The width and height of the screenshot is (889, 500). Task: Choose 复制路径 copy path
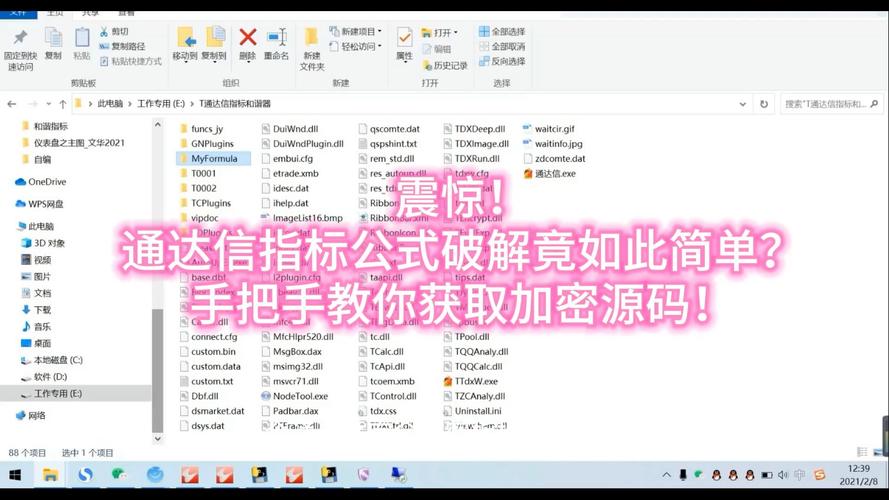[x=122, y=46]
